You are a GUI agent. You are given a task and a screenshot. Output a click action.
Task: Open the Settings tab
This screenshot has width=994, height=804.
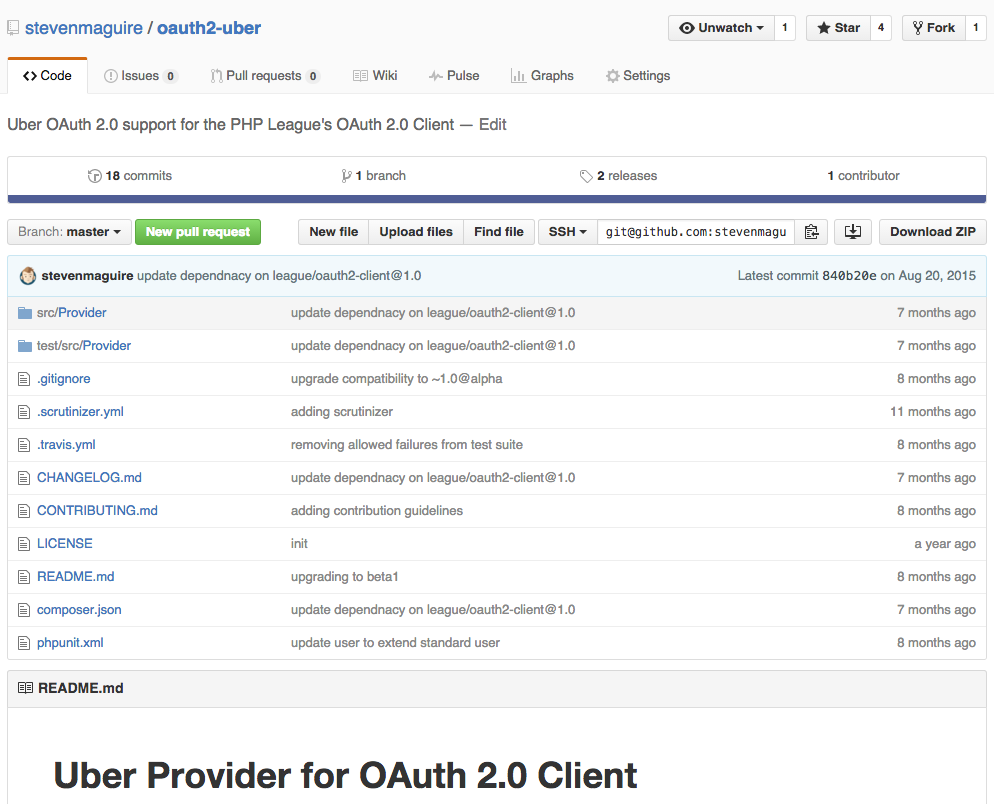point(638,75)
